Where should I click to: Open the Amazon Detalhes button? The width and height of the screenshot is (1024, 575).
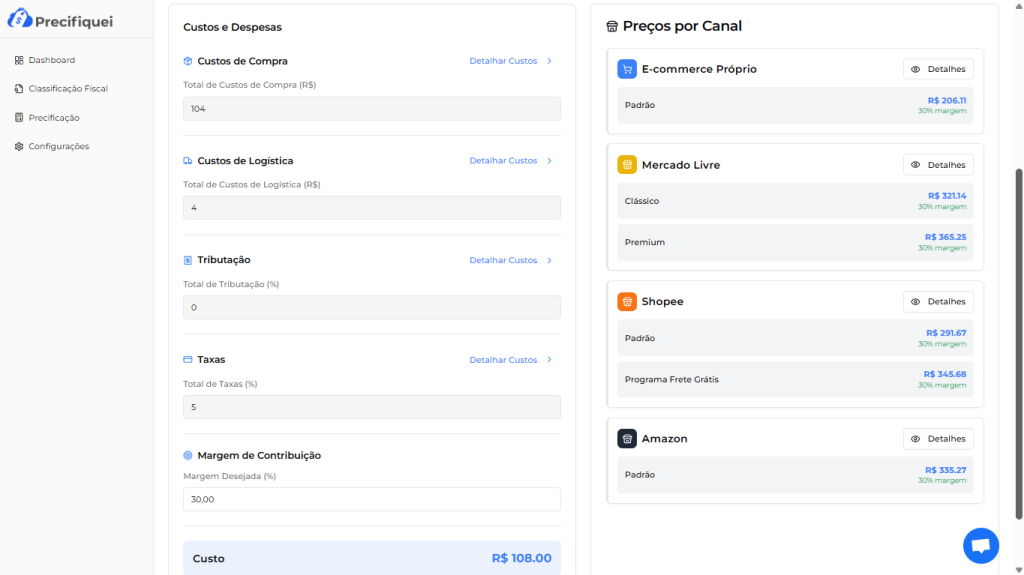point(938,439)
